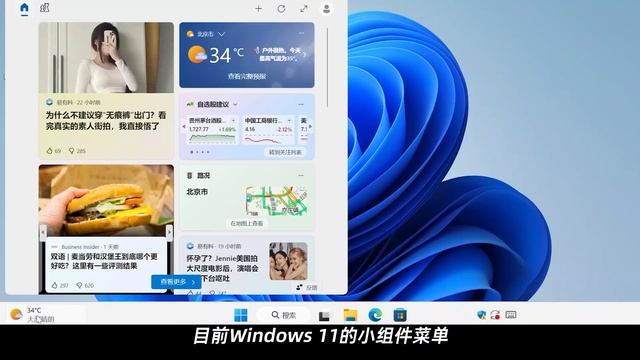Select the first pagination dot in the stocks widget
640x360 pixels.
[x=191, y=152]
